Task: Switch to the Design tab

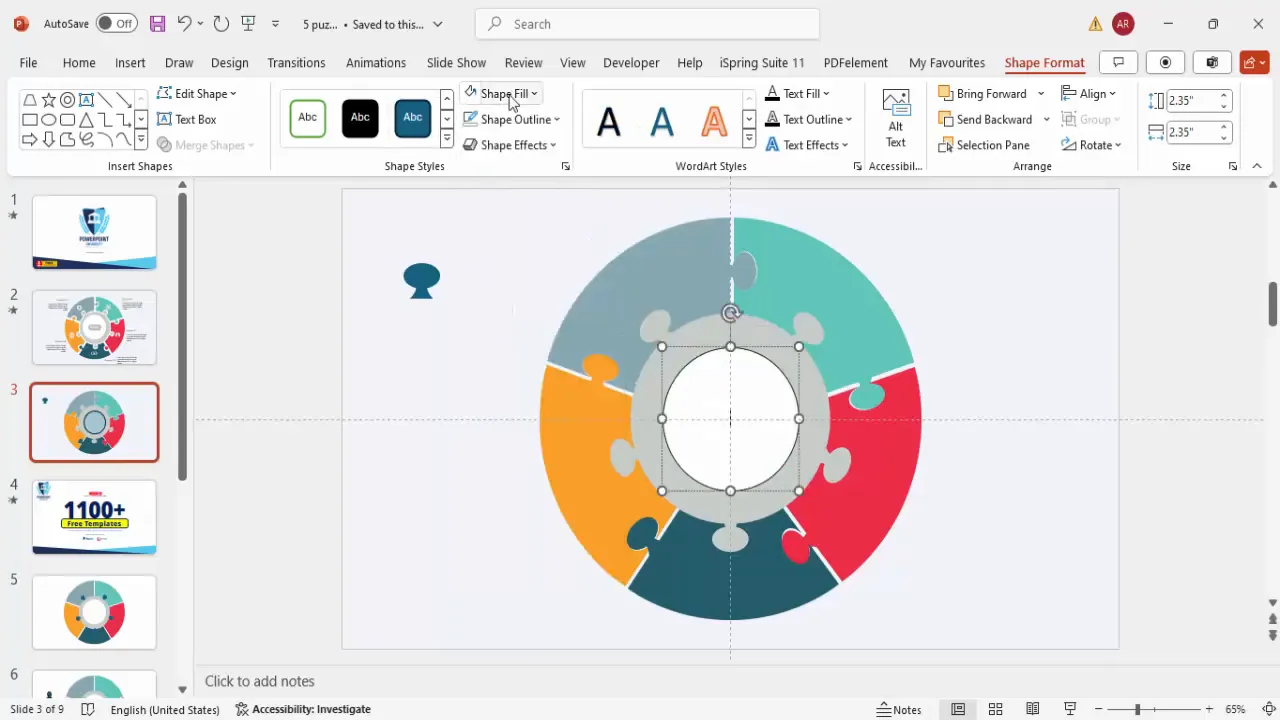Action: tap(229, 62)
